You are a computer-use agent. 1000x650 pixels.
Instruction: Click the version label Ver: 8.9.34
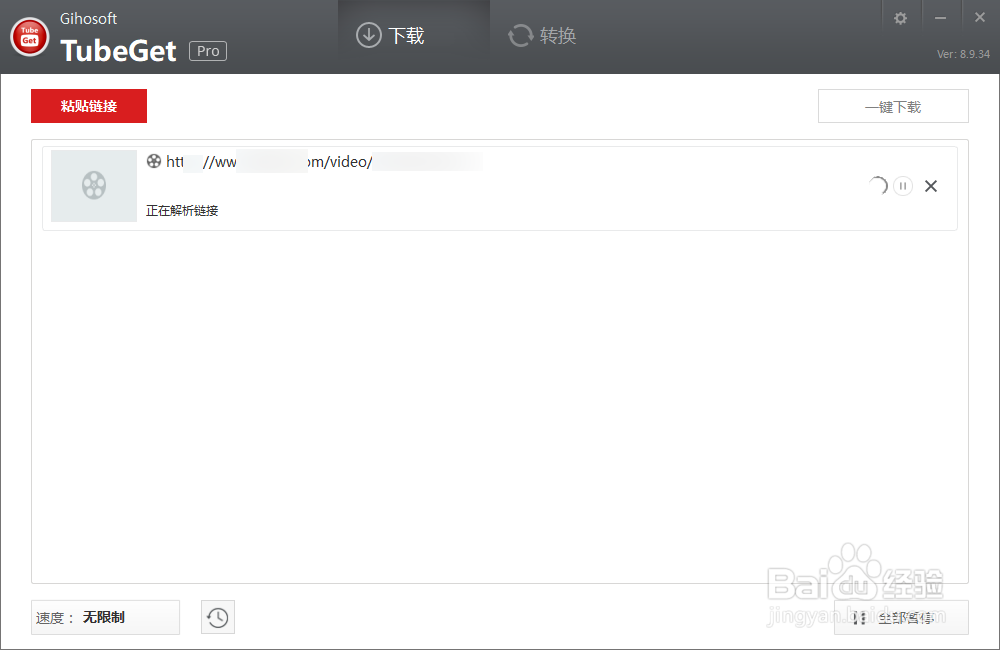pos(963,54)
